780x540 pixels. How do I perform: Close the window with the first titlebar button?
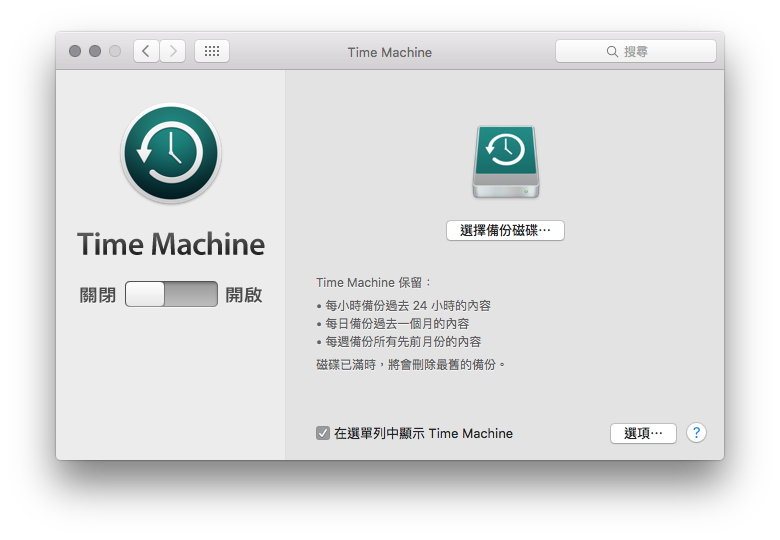point(75,51)
